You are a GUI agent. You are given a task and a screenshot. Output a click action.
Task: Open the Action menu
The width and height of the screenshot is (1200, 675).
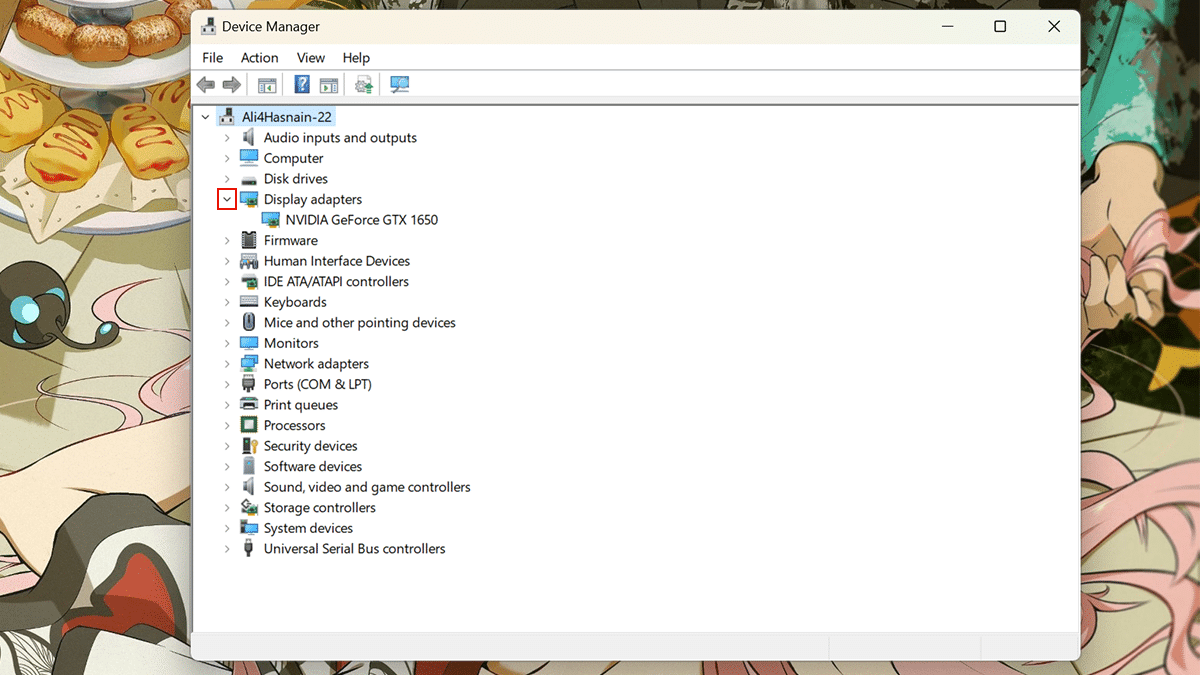(x=259, y=58)
